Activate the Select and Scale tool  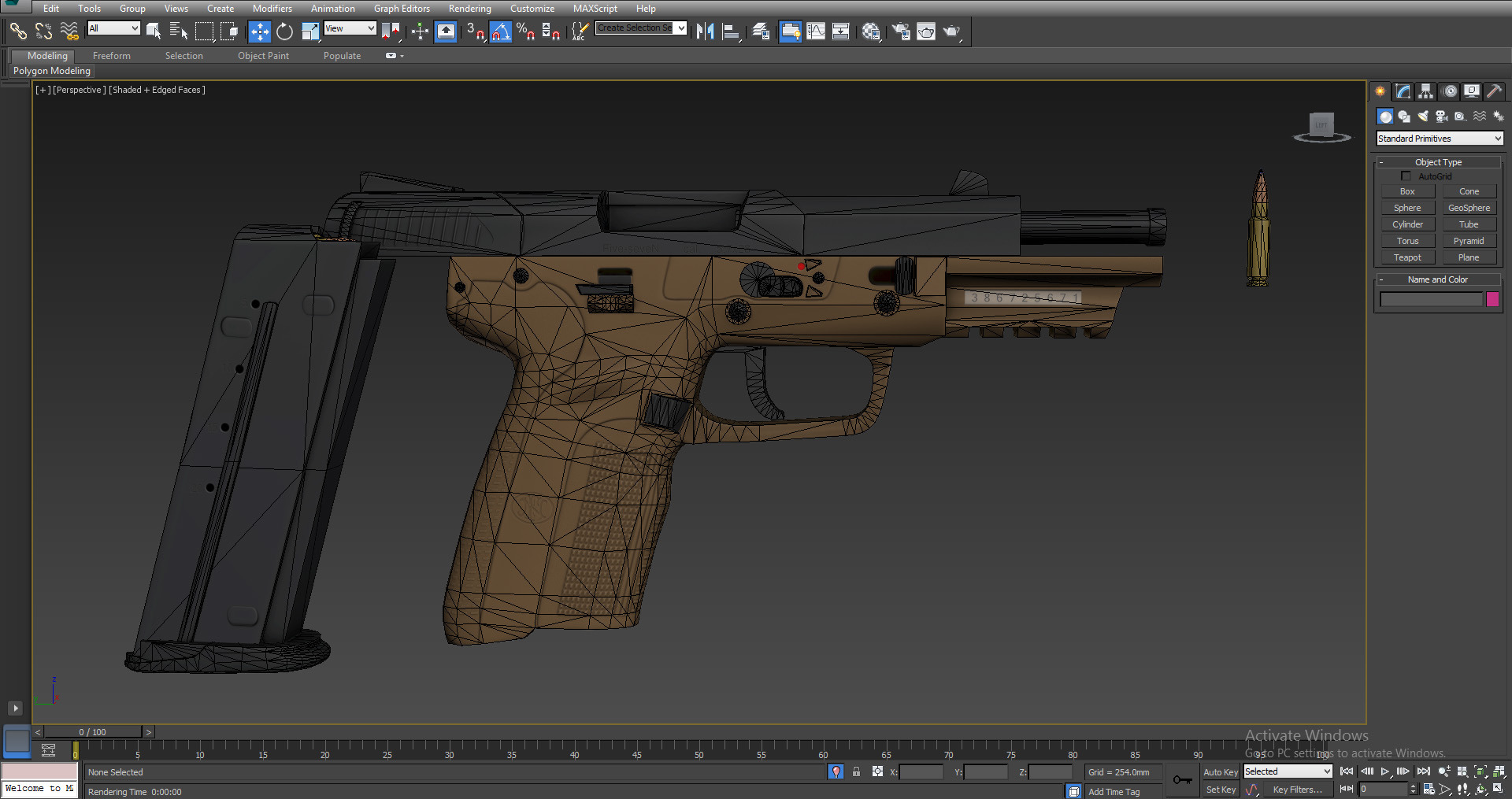[310, 31]
